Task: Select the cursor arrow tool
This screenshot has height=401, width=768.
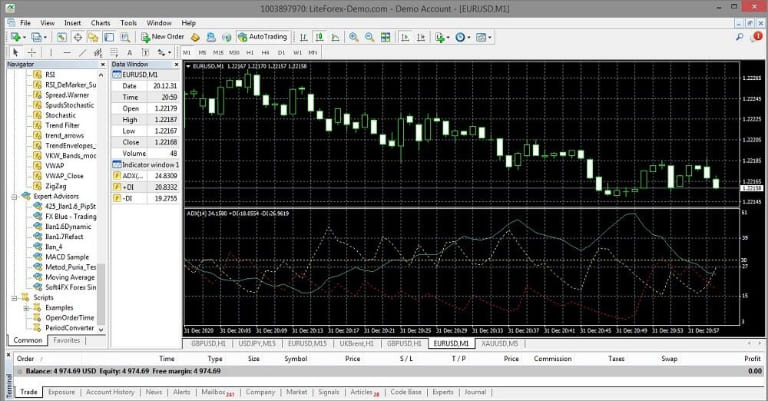Action: point(14,52)
